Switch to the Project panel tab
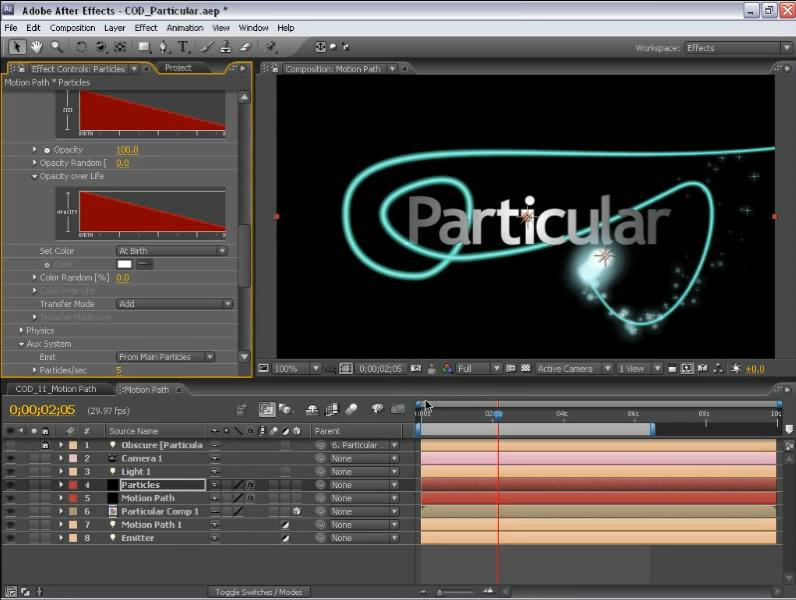 tap(178, 68)
